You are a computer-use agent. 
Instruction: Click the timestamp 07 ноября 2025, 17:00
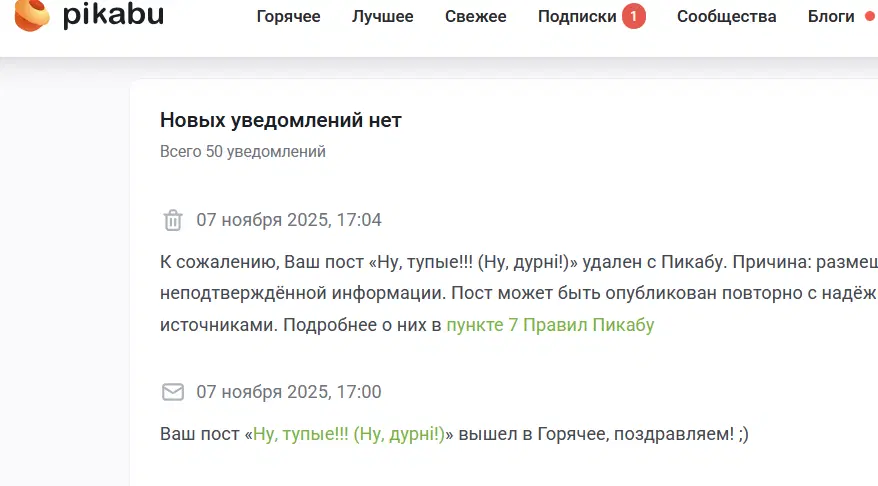pos(288,392)
